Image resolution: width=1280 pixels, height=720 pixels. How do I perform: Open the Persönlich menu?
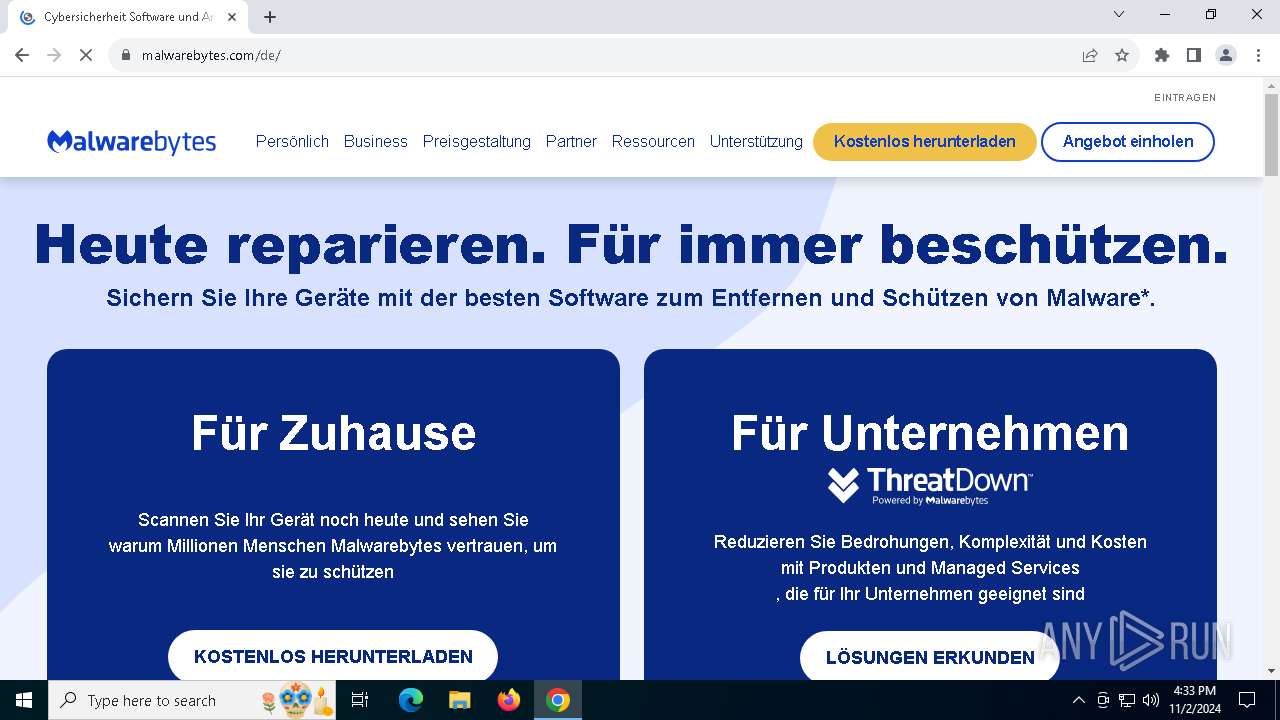coord(292,142)
